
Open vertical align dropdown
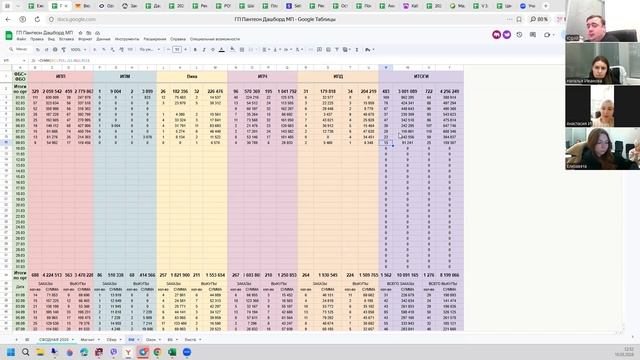tap(276, 49)
